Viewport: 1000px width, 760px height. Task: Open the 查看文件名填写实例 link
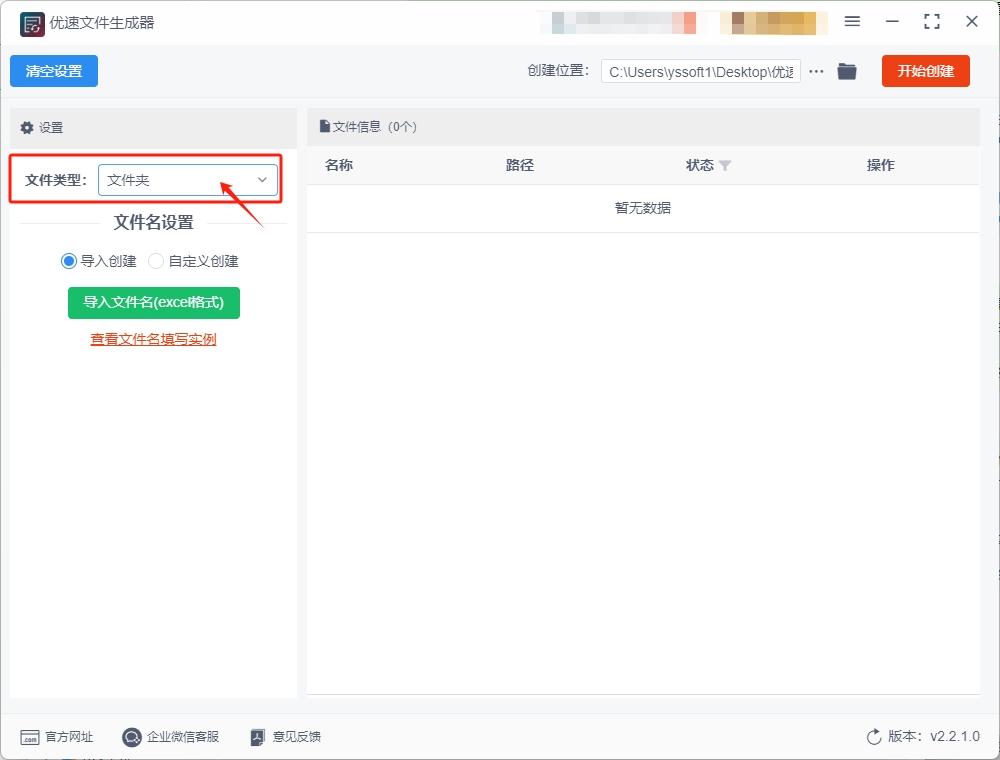[x=153, y=339]
